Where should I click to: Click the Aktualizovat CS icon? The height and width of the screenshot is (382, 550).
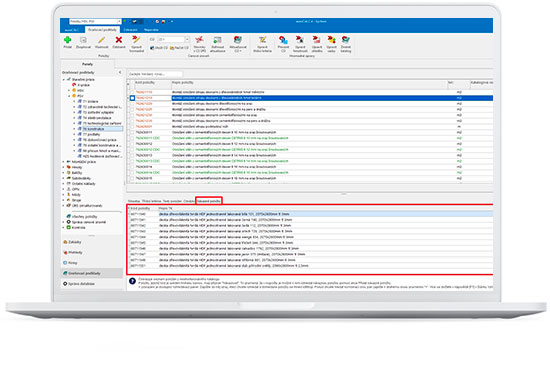click(238, 40)
